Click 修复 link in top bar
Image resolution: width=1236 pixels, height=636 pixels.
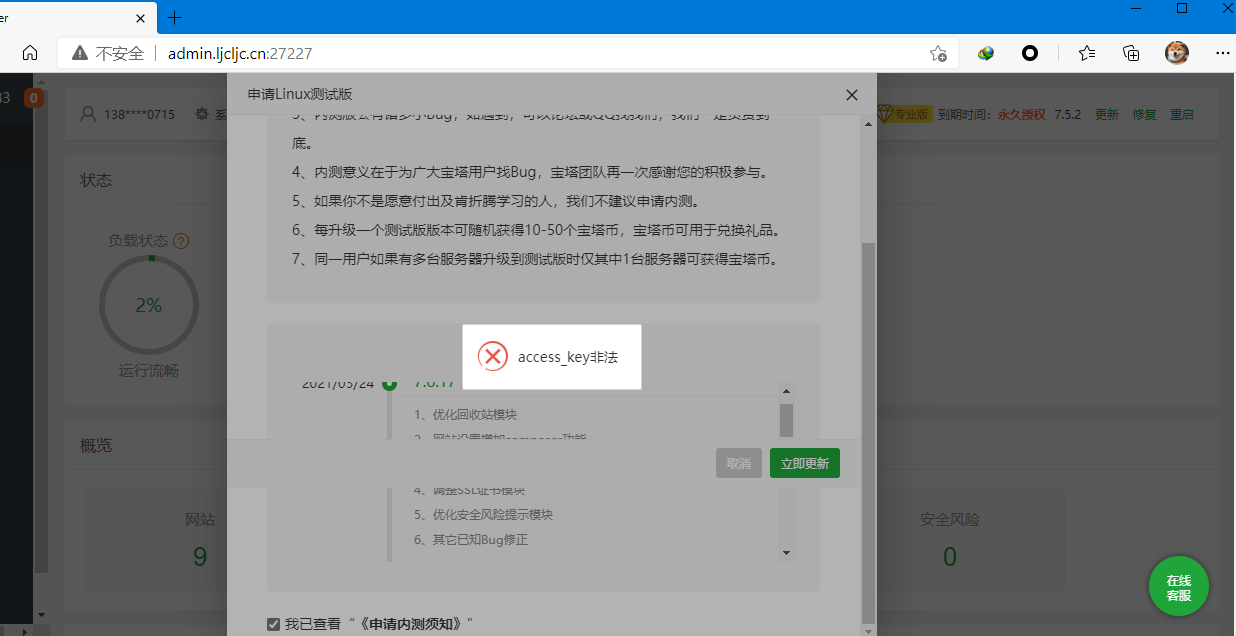(x=1145, y=115)
